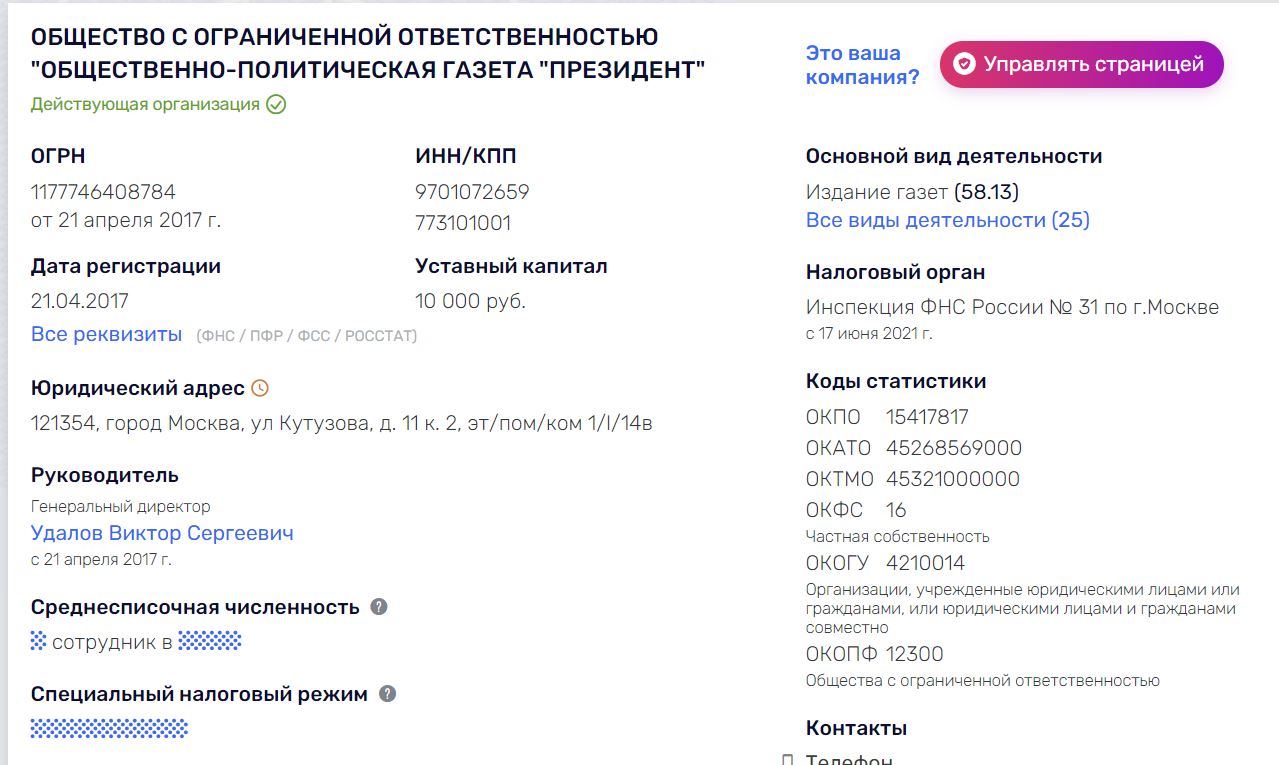The width and height of the screenshot is (1279, 765).
Task: Click the clock icon beside Юридический адрес
Action: click(x=260, y=388)
